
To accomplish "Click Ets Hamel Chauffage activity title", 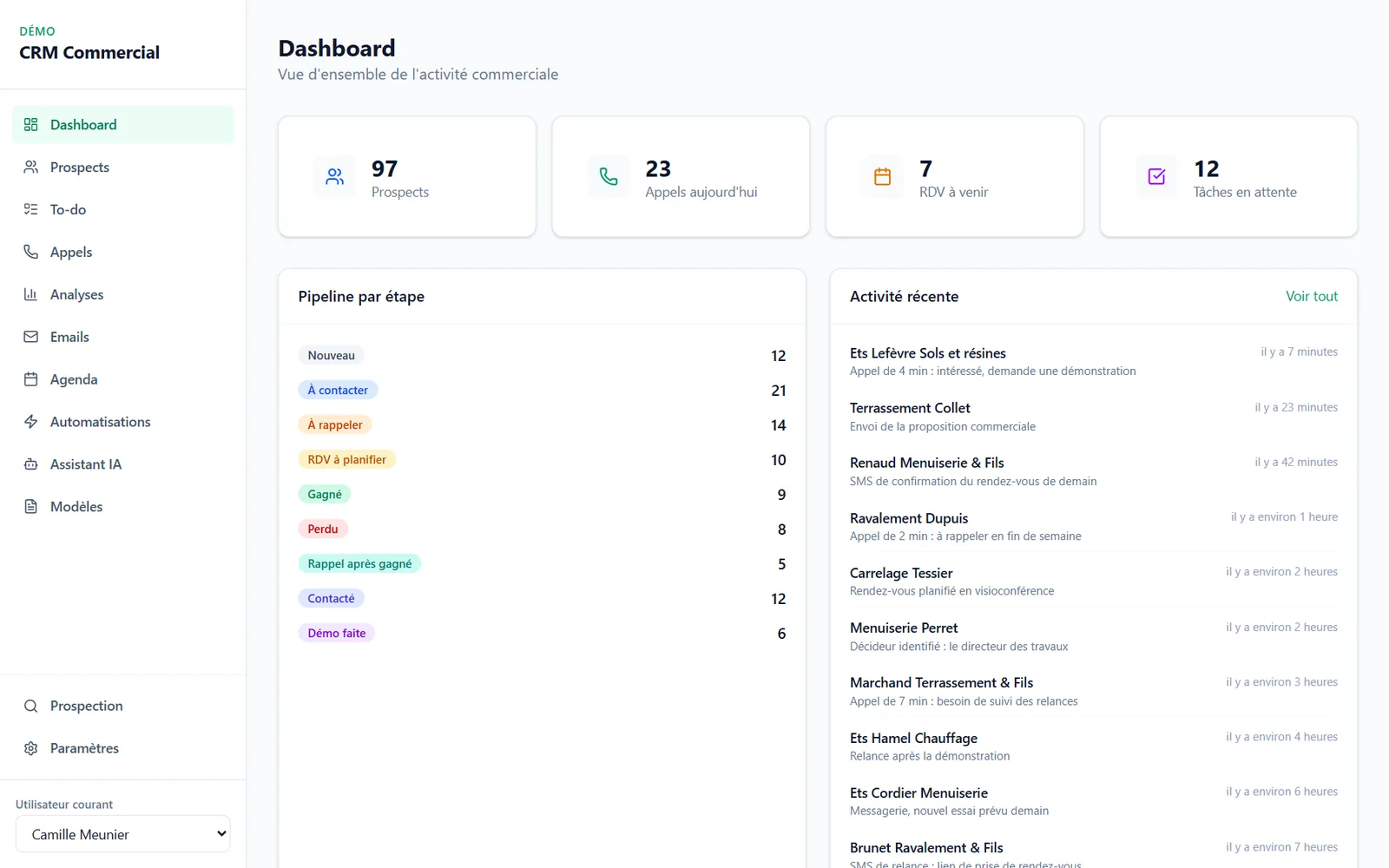I will [x=913, y=738].
